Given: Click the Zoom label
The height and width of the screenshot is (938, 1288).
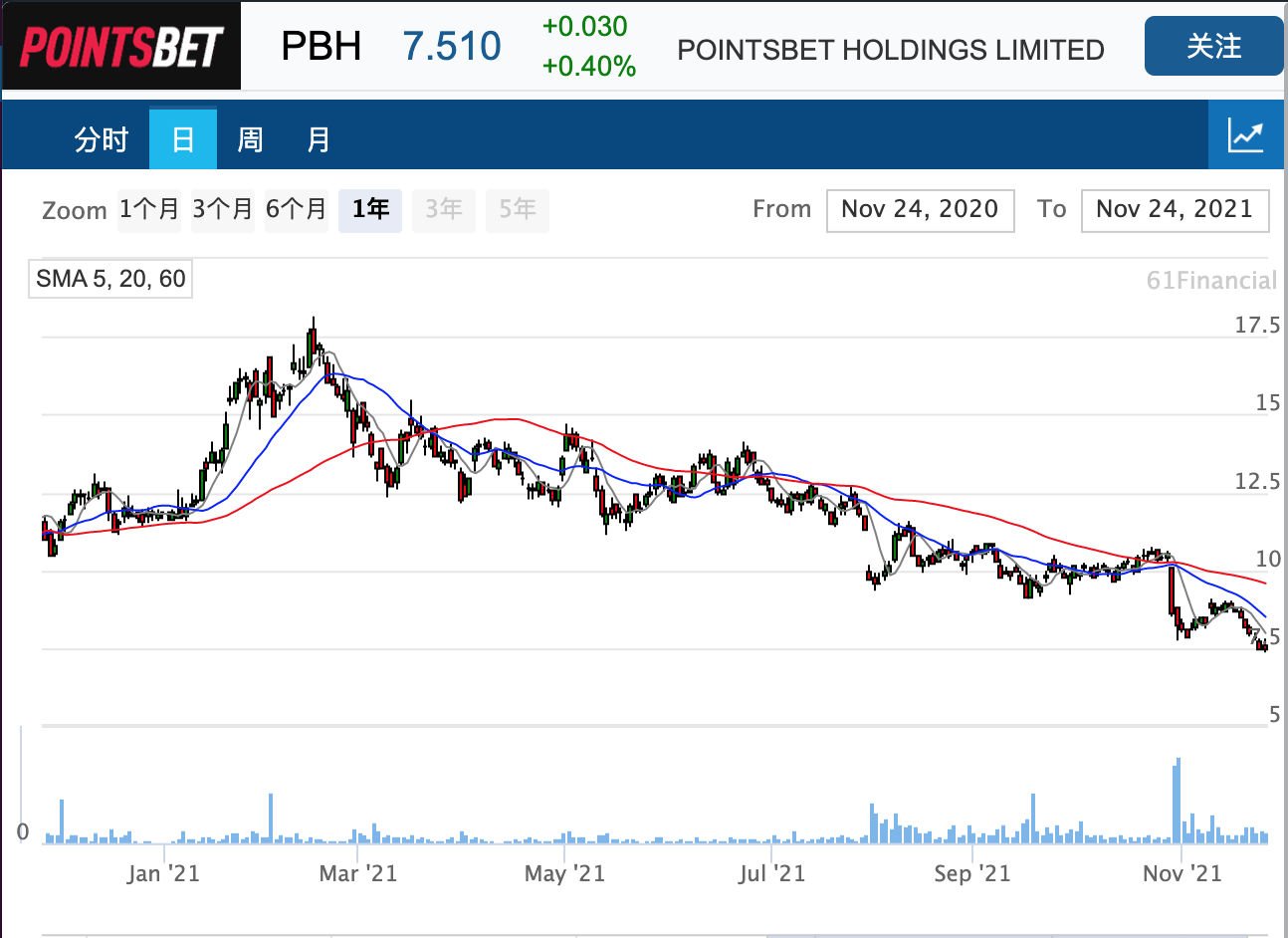Looking at the screenshot, I should pos(75,210).
